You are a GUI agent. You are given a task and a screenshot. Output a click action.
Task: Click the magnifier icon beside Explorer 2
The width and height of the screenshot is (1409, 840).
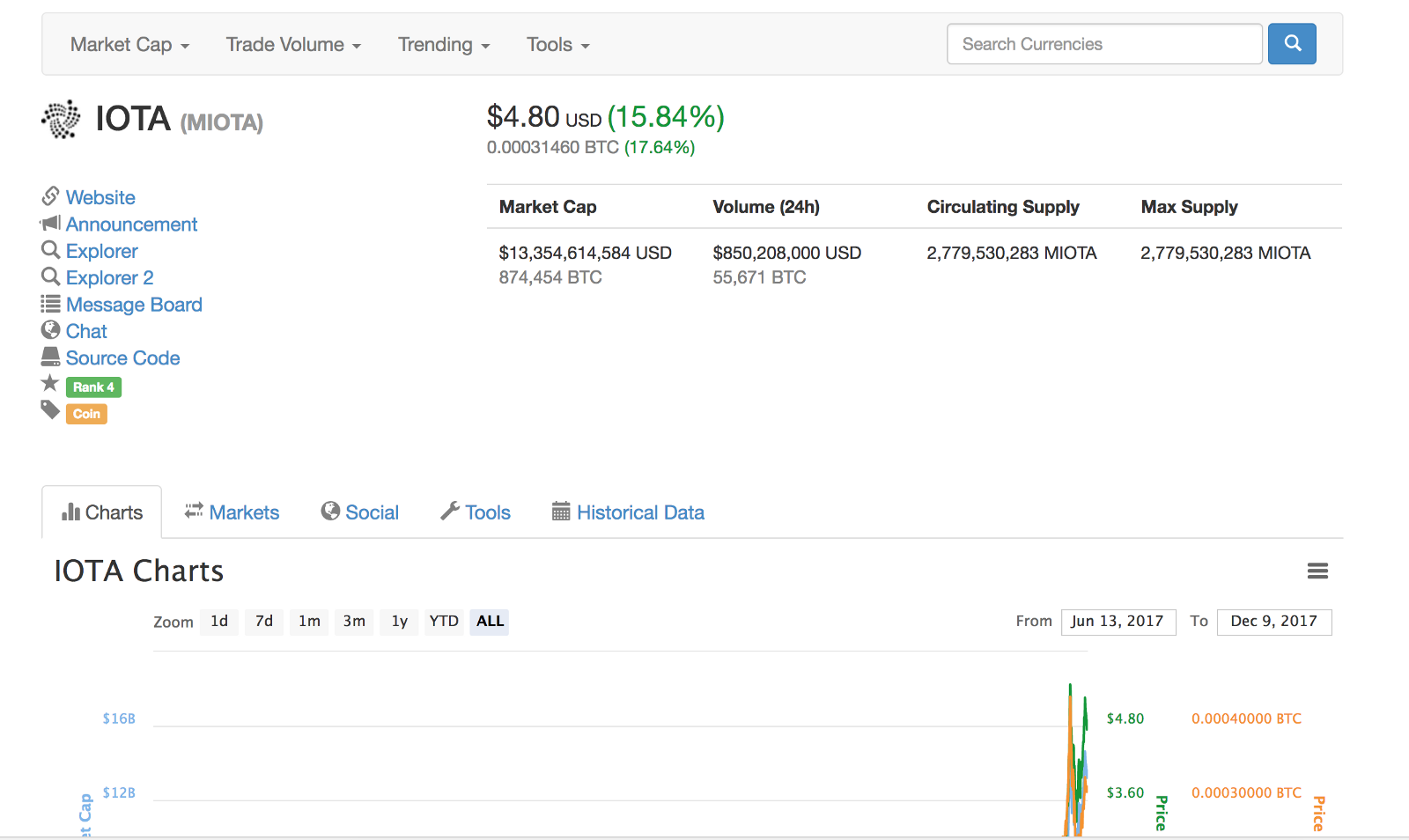click(51, 276)
